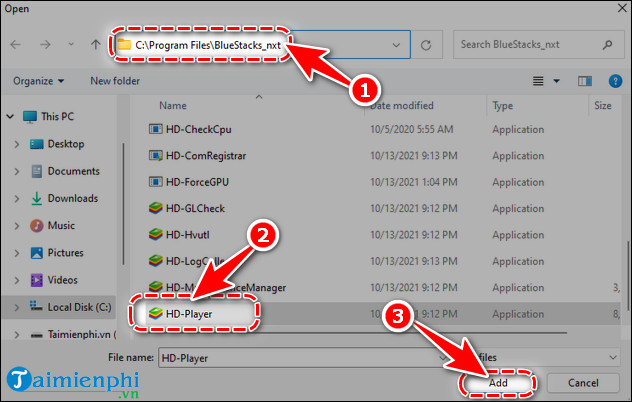Select the HD-GLCheck file name
This screenshot has width=632, height=402.
click(x=195, y=208)
